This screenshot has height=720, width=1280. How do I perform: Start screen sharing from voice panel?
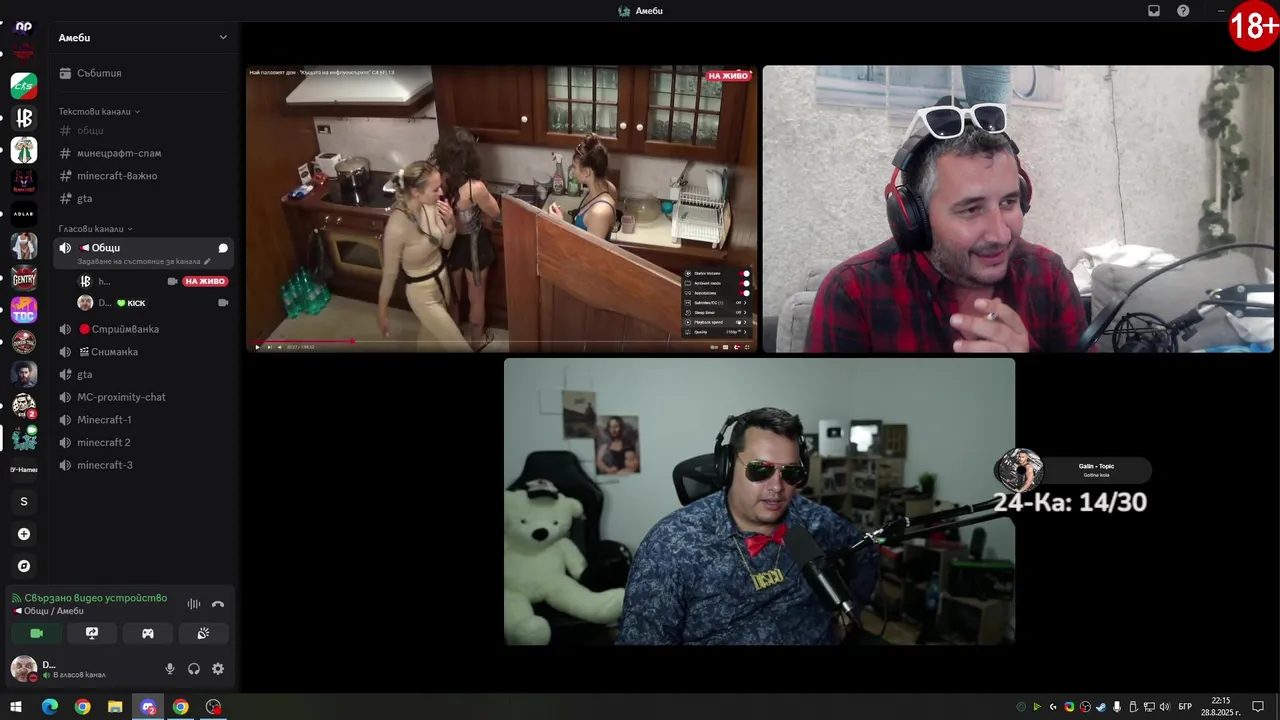(x=92, y=633)
